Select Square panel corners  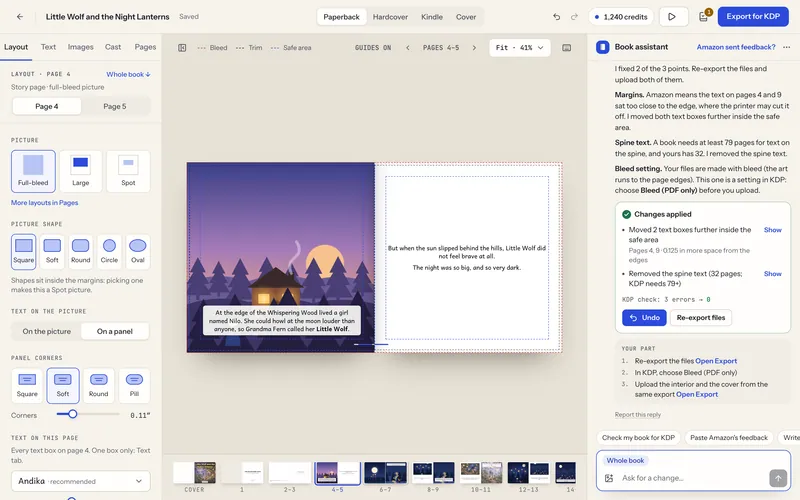(x=27, y=385)
